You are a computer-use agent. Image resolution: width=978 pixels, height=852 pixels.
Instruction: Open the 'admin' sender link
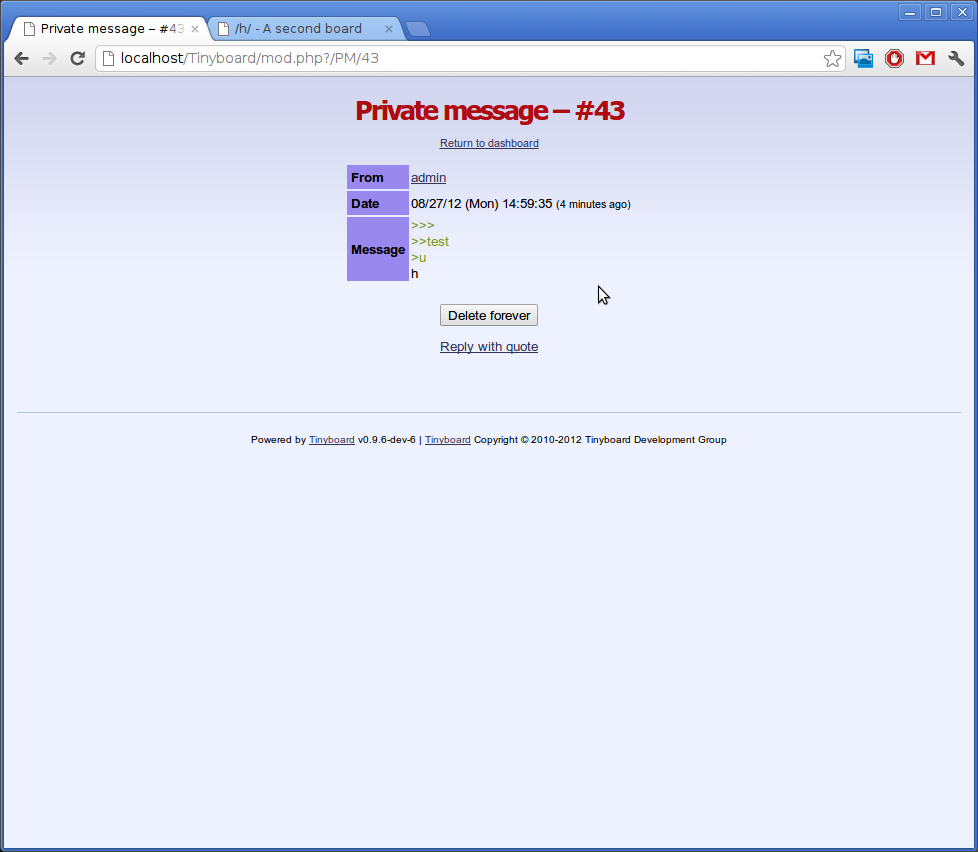pos(428,178)
